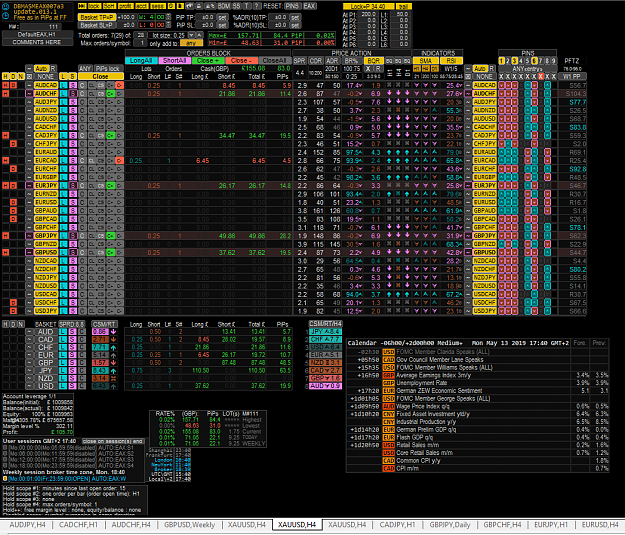Click the RSI indicator header
Image resolution: width=625 pixels, height=535 pixels.
(x=451, y=61)
